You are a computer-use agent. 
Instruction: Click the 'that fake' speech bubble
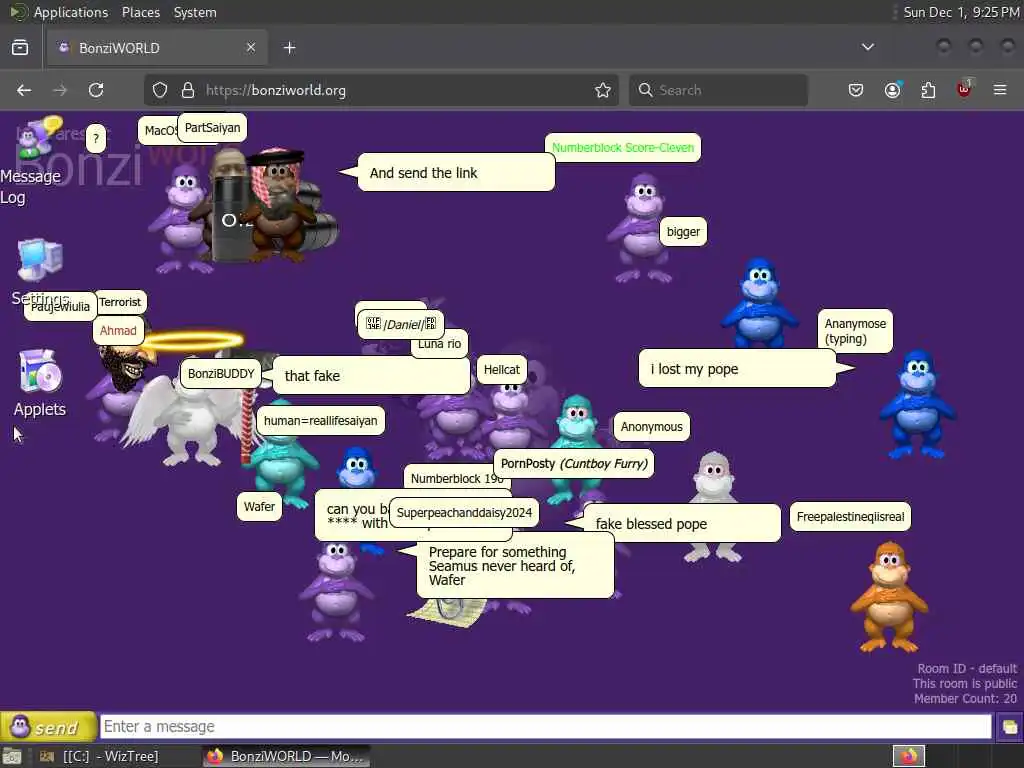click(370, 376)
